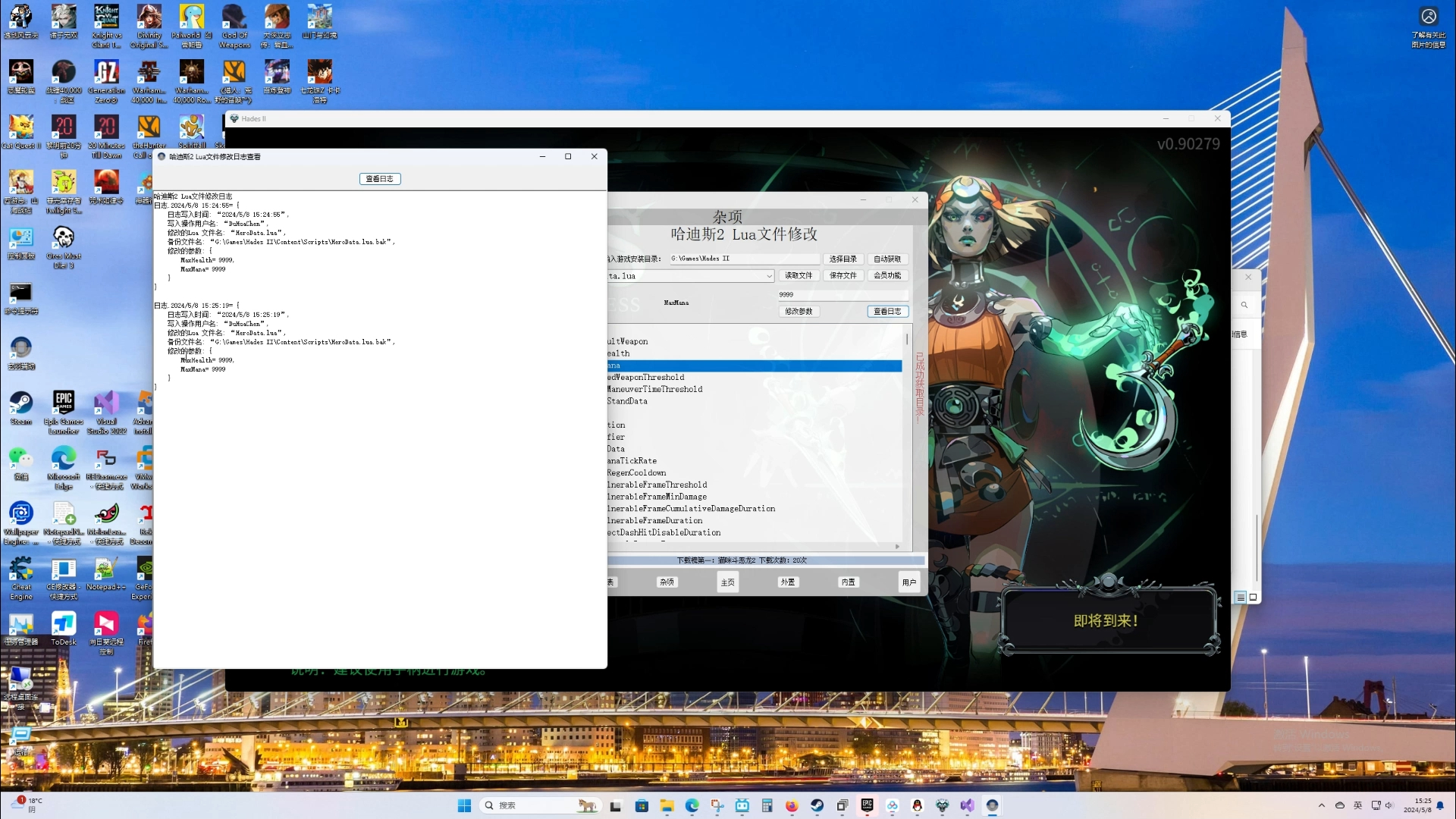Screen dimensions: 1456x819
Task: Click the 了解有关此图片的信息 desktop icon
Action: 1429,27
